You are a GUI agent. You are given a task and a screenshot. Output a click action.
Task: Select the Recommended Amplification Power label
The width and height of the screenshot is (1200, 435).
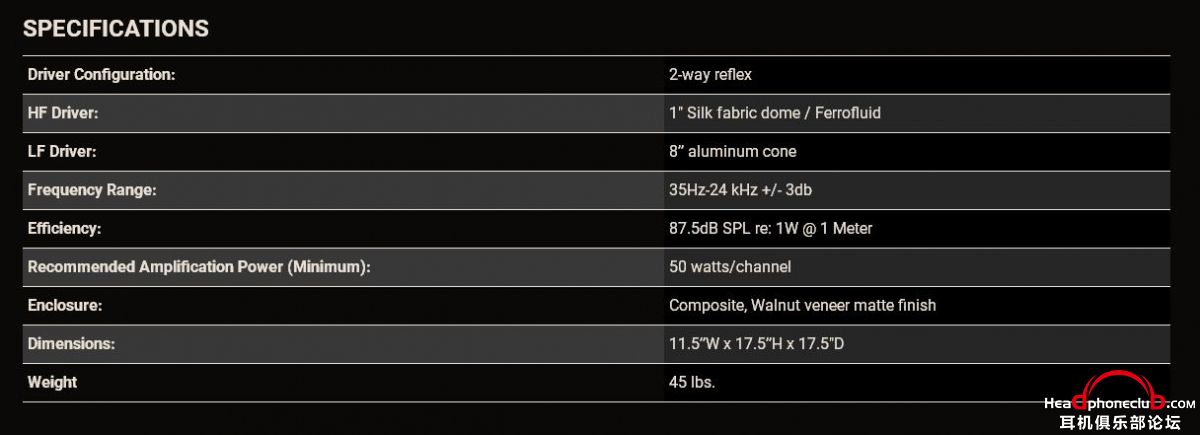(199, 267)
